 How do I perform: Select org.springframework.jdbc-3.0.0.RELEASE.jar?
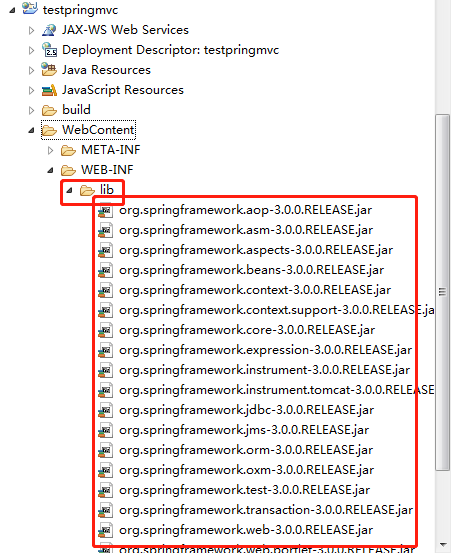(x=246, y=411)
